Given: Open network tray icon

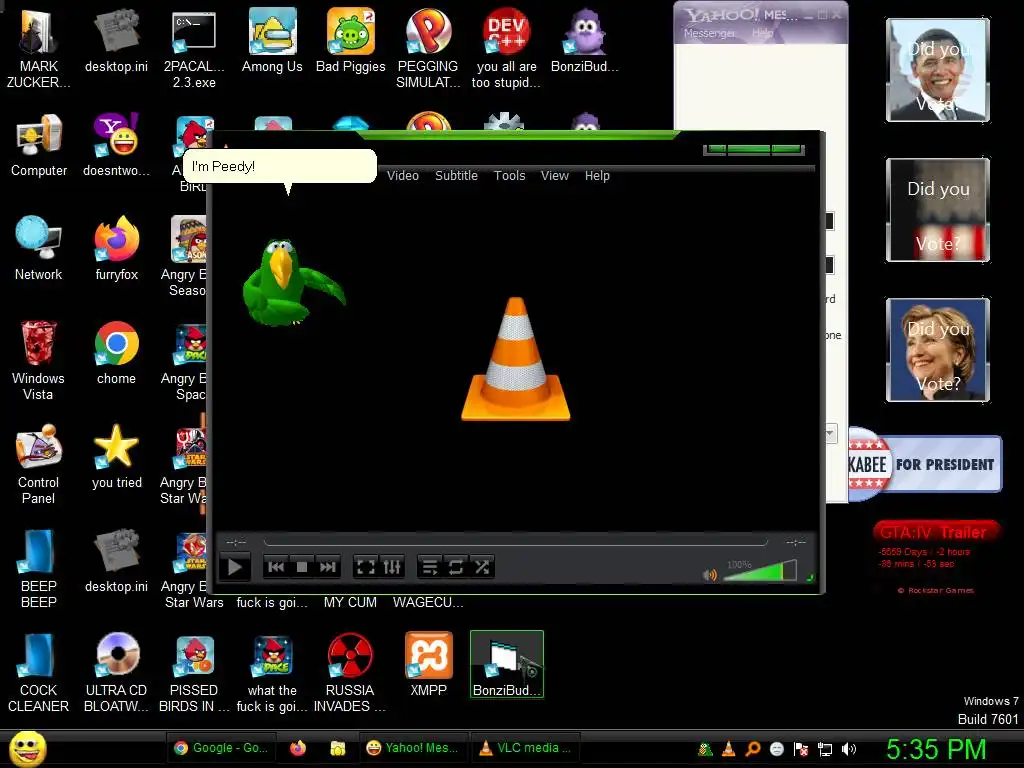Looking at the screenshot, I should coord(825,749).
